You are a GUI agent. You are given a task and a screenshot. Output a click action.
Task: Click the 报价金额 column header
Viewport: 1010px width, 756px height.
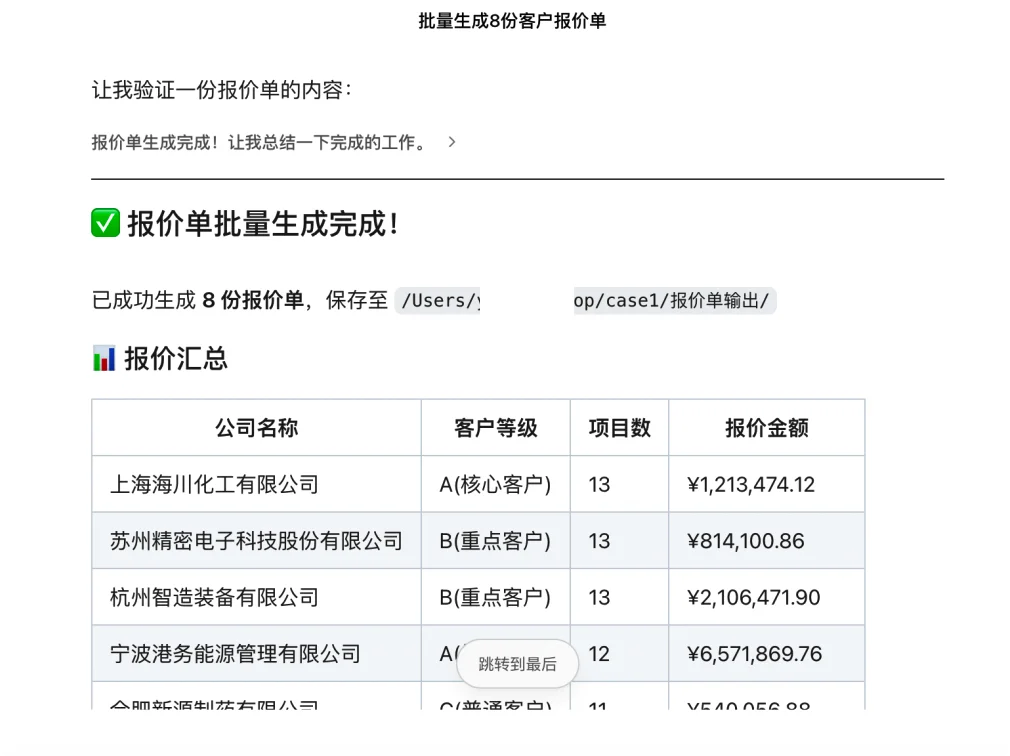[766, 428]
